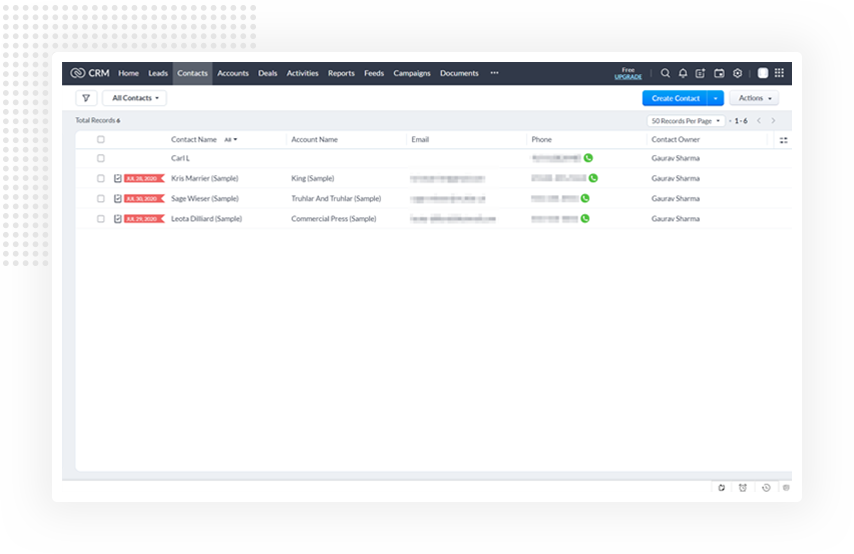
Task: Select the Leota Dilliard row checkbox
Action: pyautogui.click(x=101, y=218)
